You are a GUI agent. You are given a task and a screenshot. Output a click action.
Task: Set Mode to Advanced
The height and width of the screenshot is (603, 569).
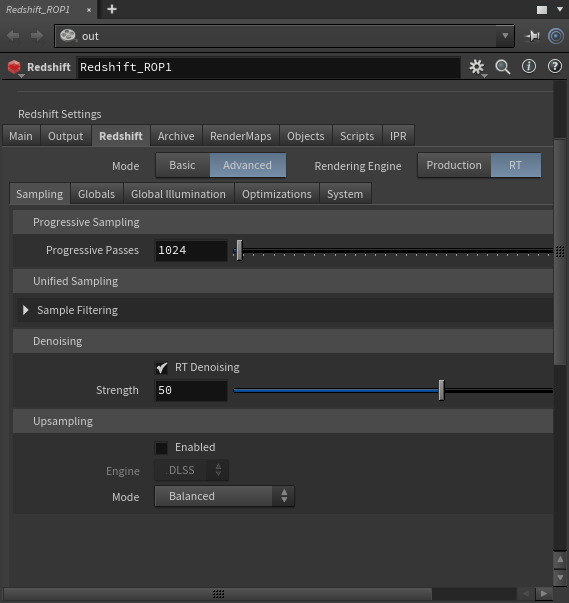pyautogui.click(x=248, y=165)
